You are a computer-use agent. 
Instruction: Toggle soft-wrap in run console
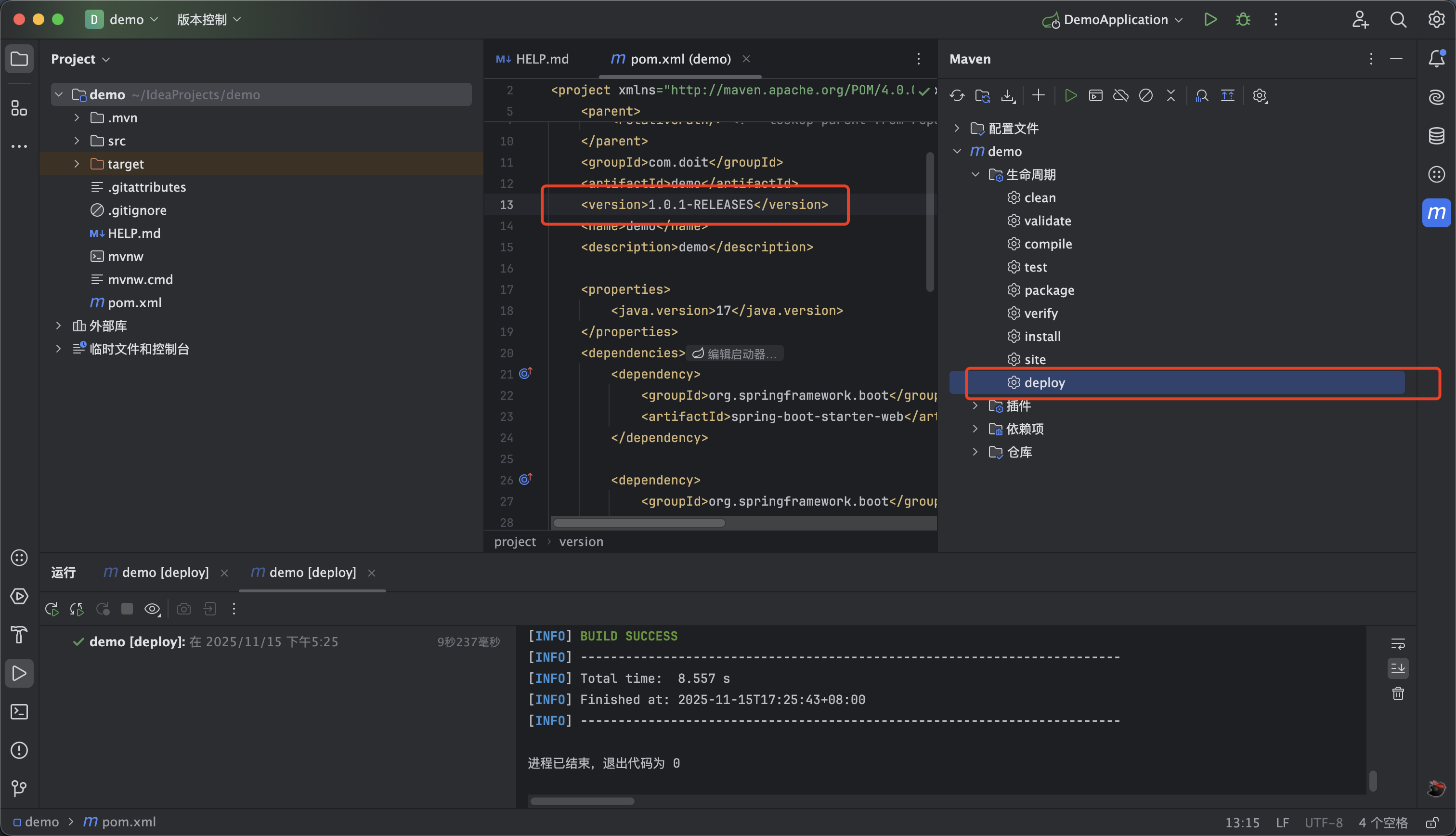tap(1397, 644)
